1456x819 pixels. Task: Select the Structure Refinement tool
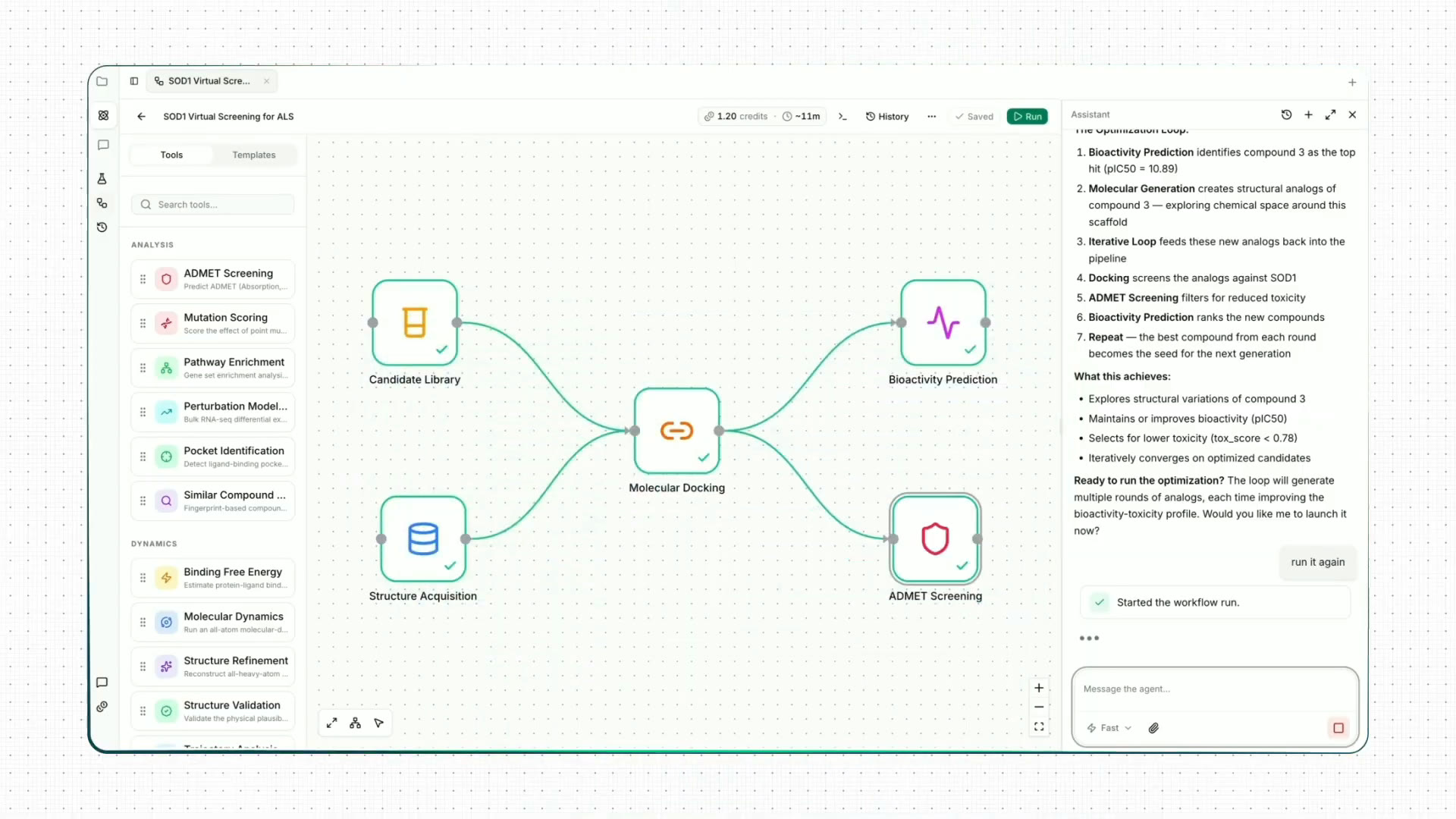tap(213, 667)
